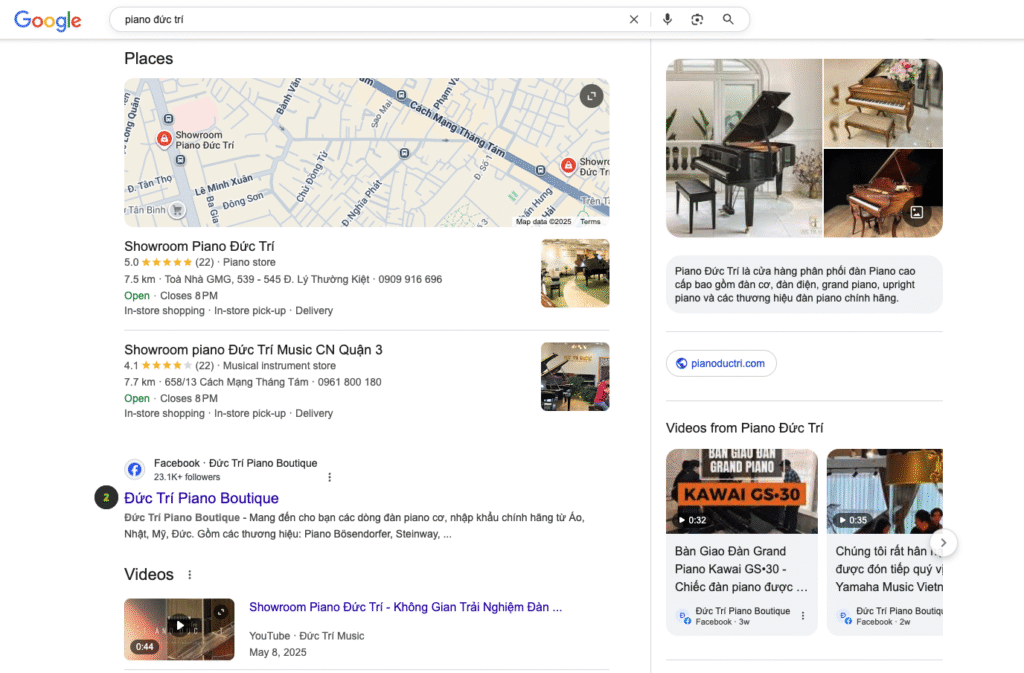The width and height of the screenshot is (1024, 673).
Task: Open Showroom piano Đức Trí Music CN Quận 3
Action: tap(253, 350)
